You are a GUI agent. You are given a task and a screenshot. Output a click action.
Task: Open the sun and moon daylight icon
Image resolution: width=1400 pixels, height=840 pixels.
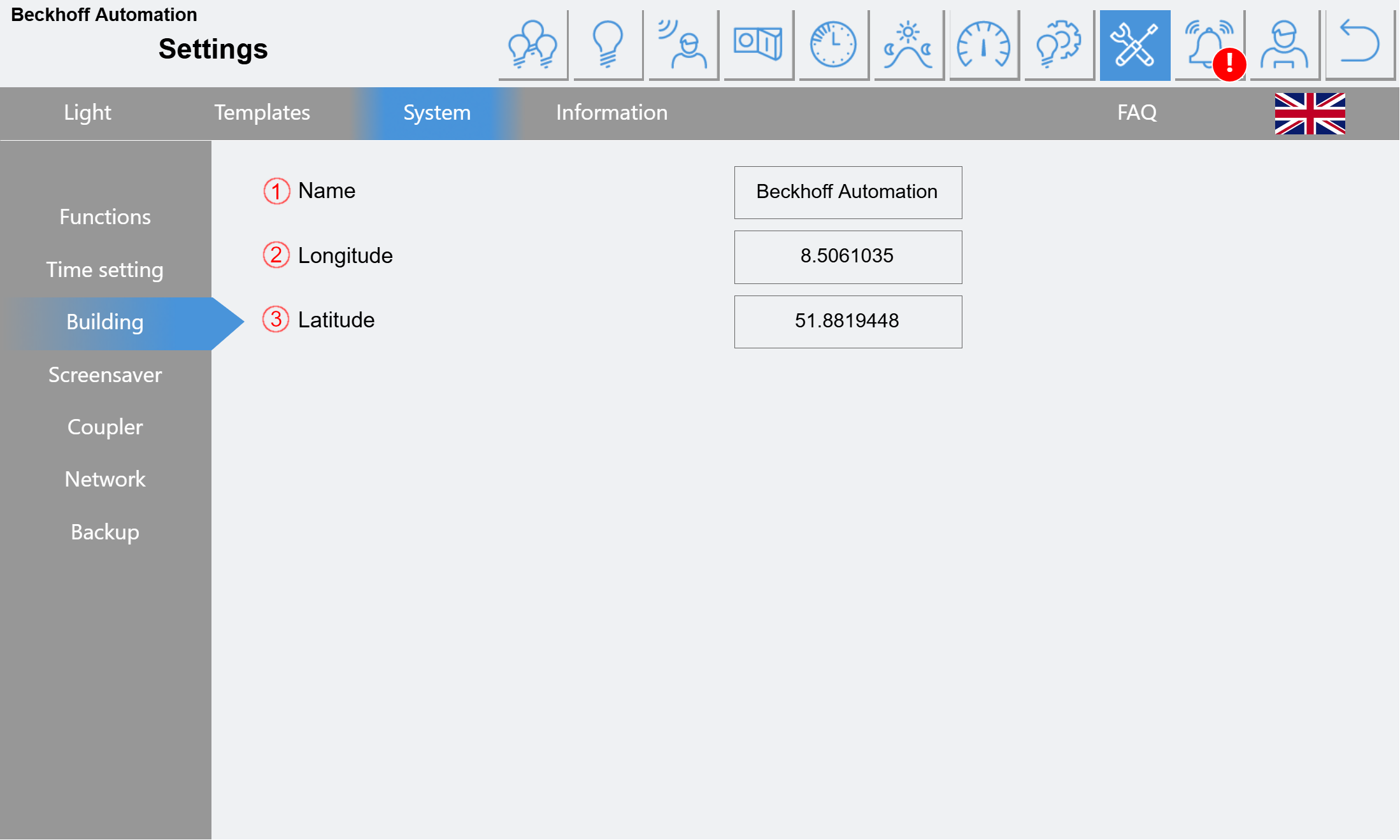tap(909, 45)
